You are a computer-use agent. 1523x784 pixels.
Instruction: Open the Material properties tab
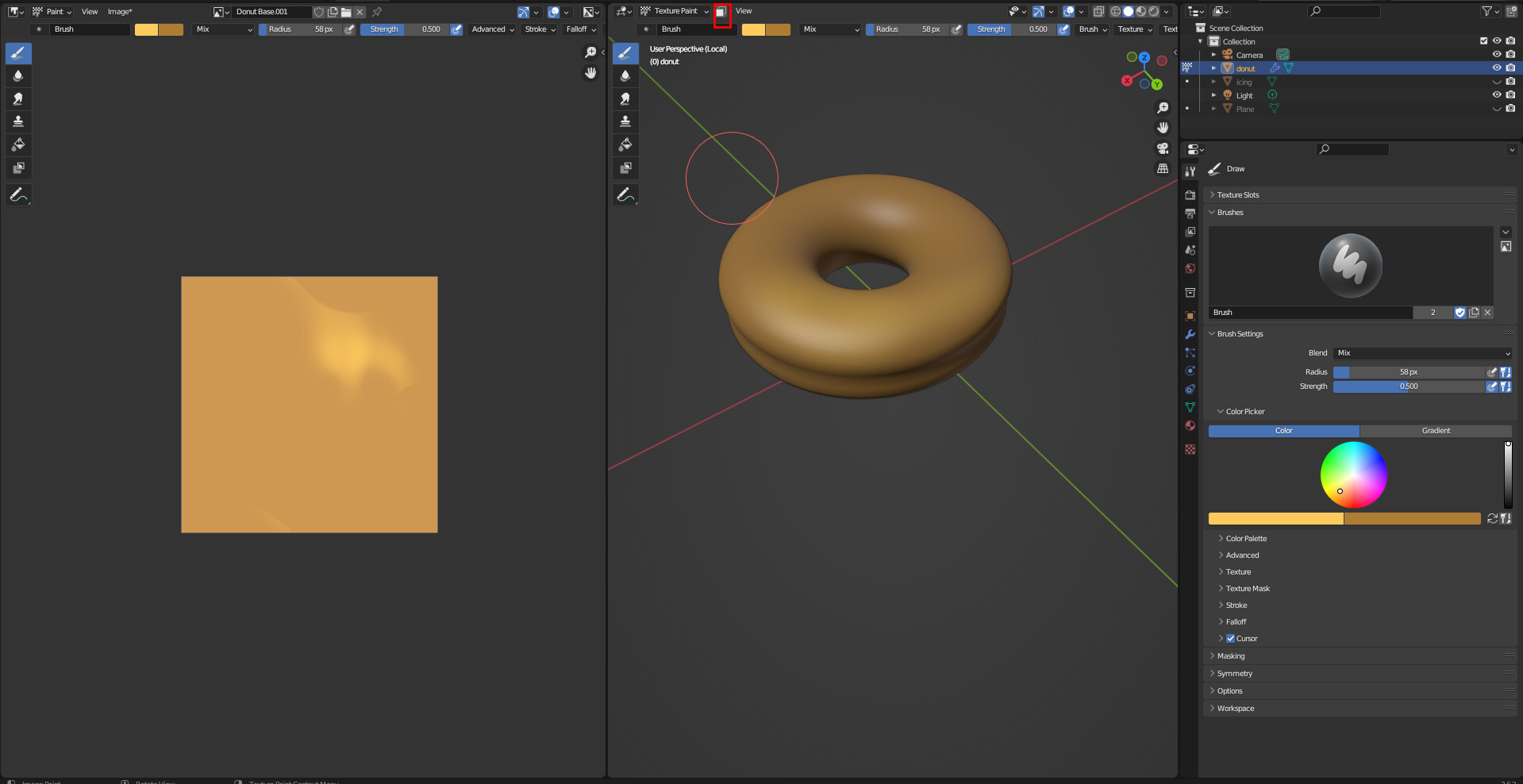(x=1190, y=426)
